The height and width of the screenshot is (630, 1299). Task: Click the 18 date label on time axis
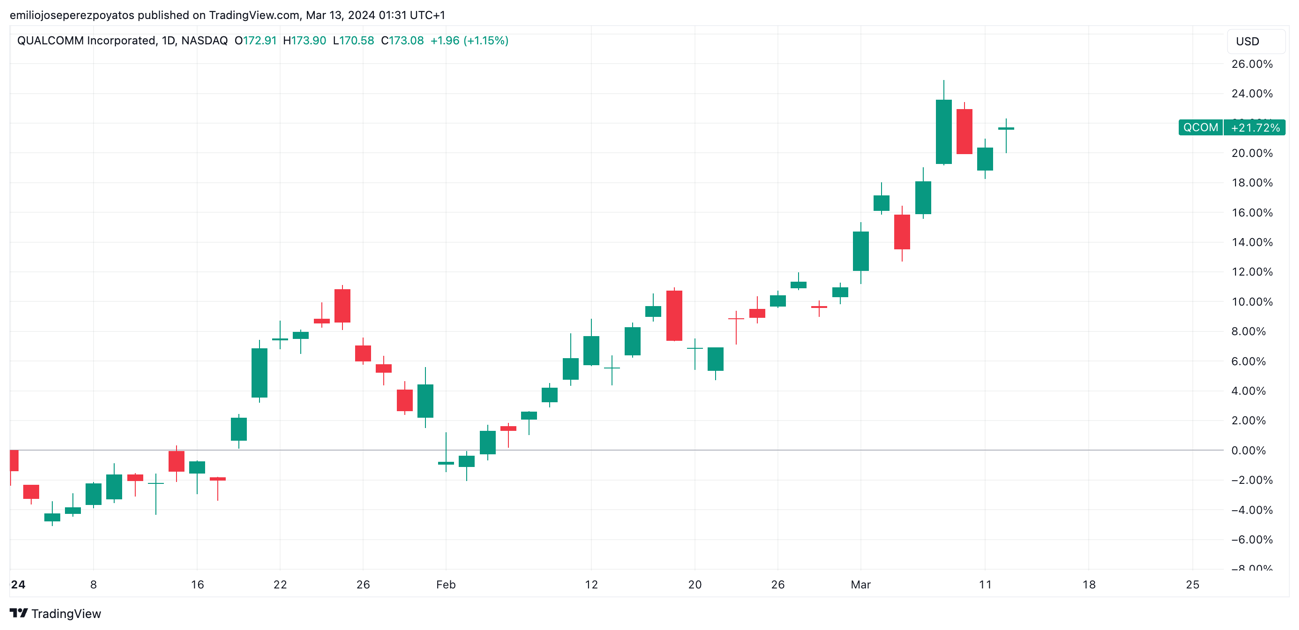pos(1088,585)
